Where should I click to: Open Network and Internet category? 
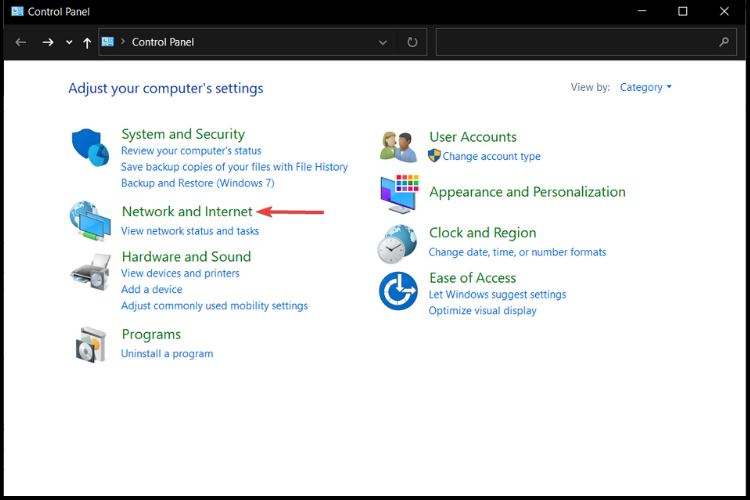[x=187, y=211]
